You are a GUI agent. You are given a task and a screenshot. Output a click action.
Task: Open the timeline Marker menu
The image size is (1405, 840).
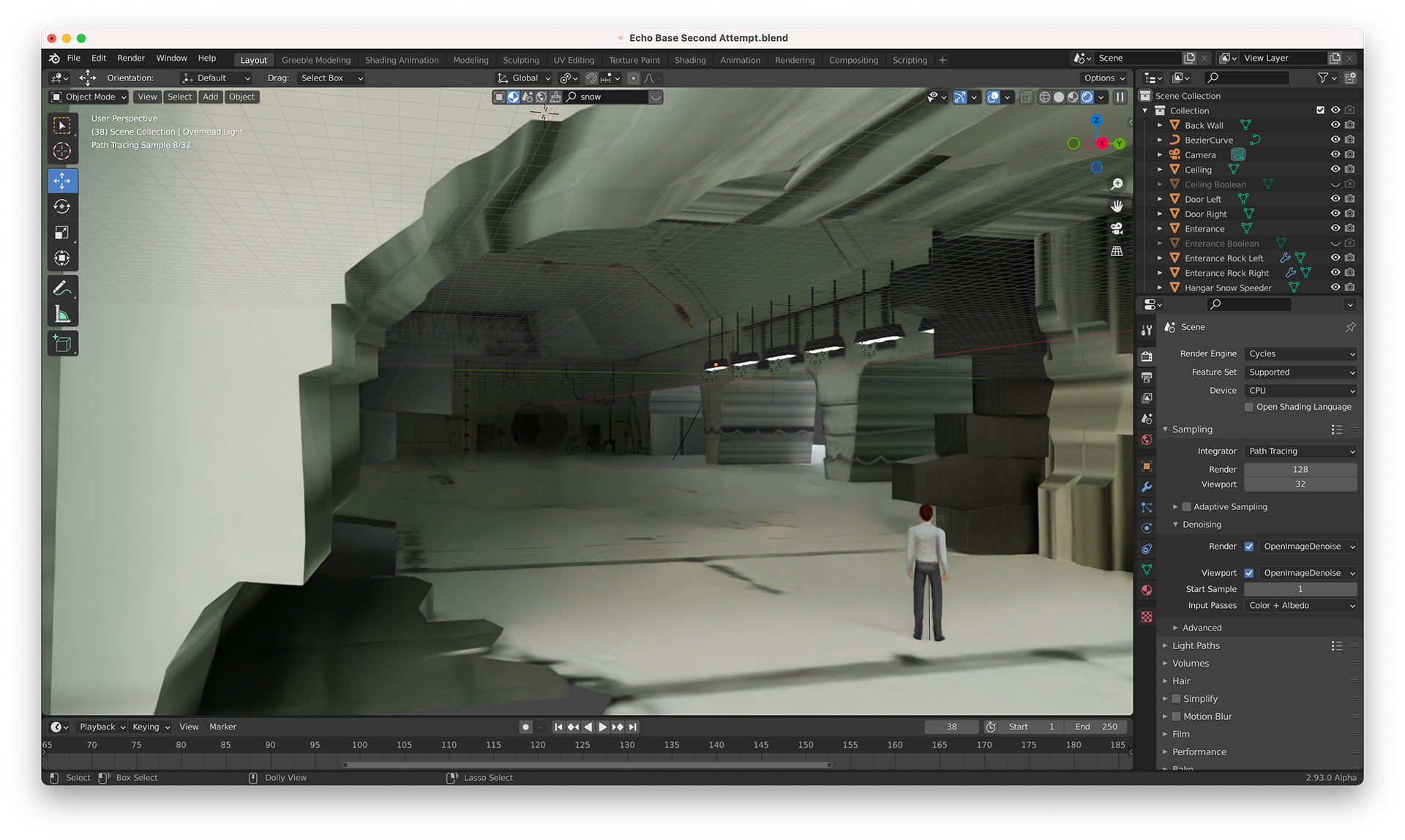point(222,727)
